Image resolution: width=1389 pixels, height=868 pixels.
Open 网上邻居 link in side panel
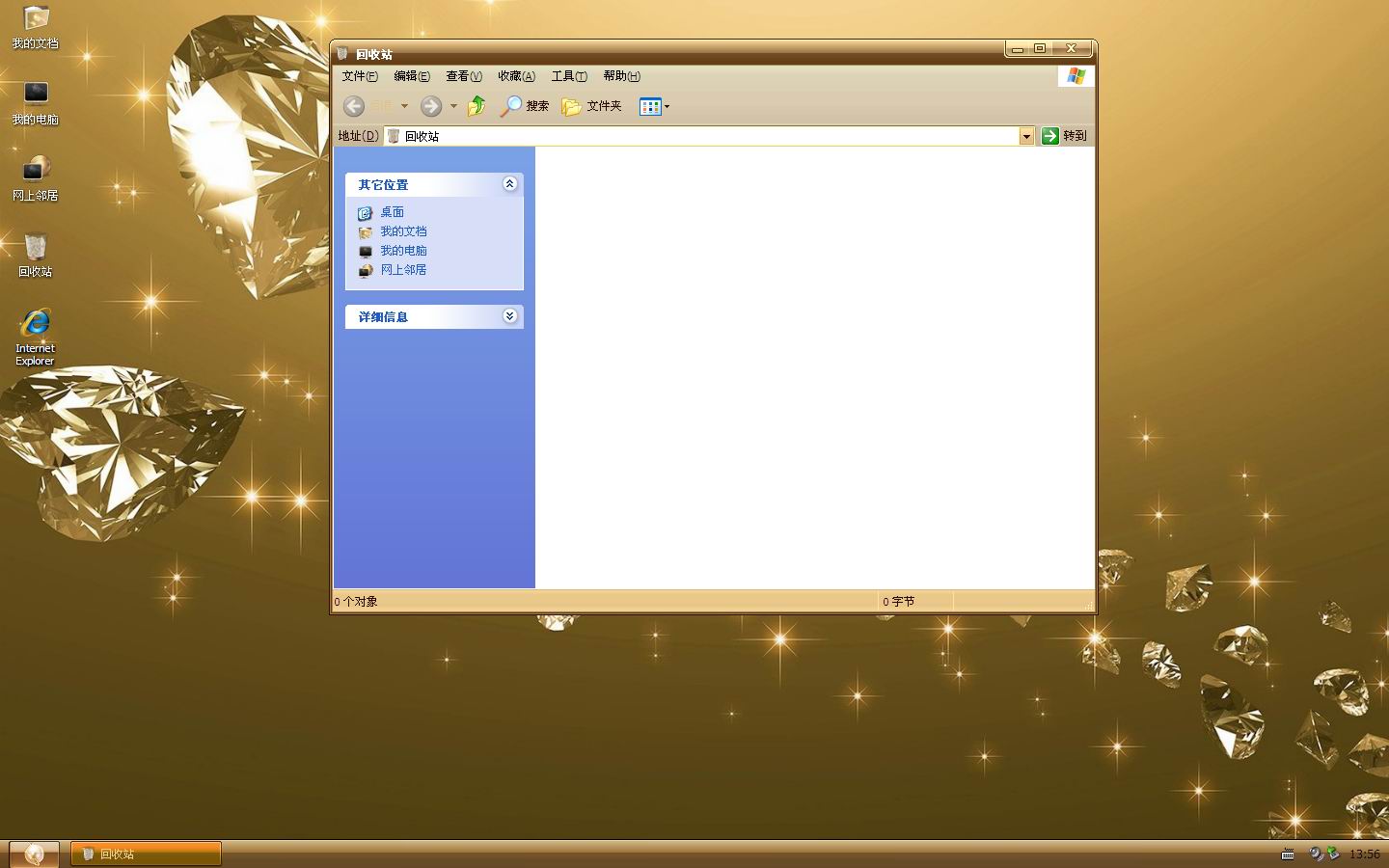coord(403,270)
